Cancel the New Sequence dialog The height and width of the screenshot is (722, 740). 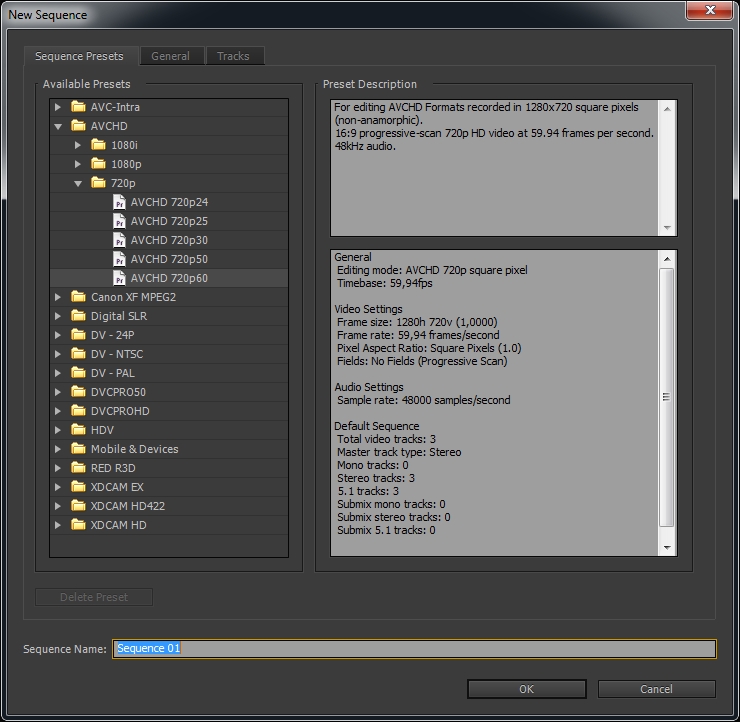(656, 689)
